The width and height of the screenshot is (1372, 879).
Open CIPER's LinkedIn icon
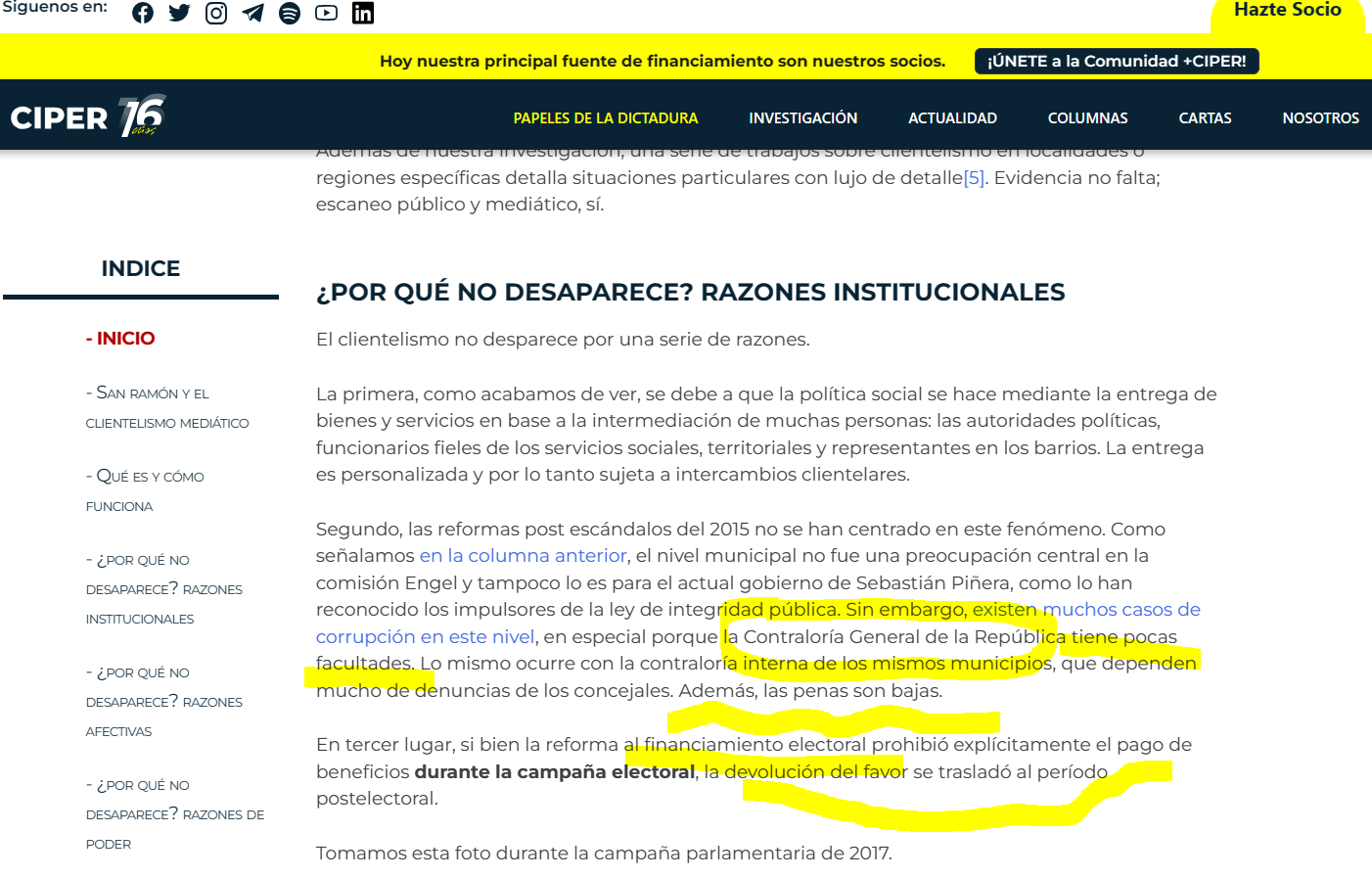tap(363, 13)
